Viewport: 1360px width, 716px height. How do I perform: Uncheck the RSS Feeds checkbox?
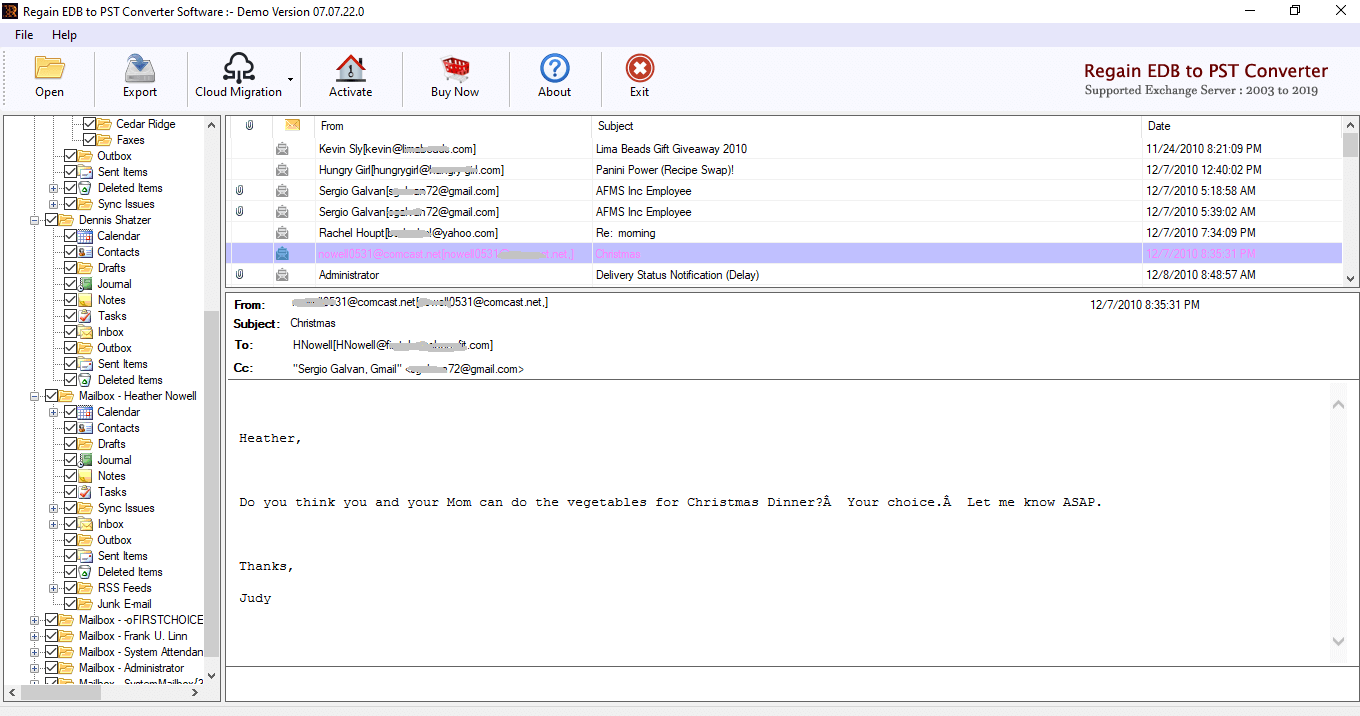pyautogui.click(x=70, y=588)
